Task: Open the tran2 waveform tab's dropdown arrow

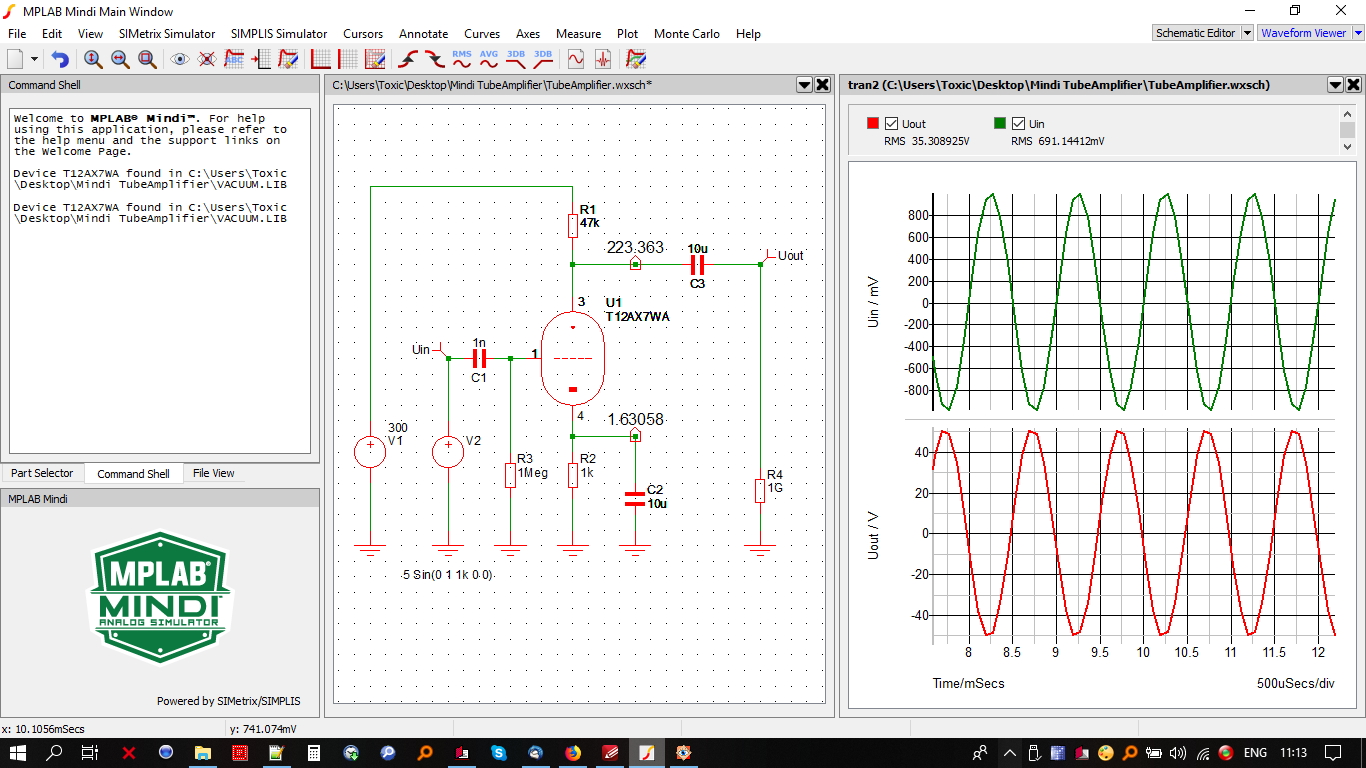Action: [1335, 85]
